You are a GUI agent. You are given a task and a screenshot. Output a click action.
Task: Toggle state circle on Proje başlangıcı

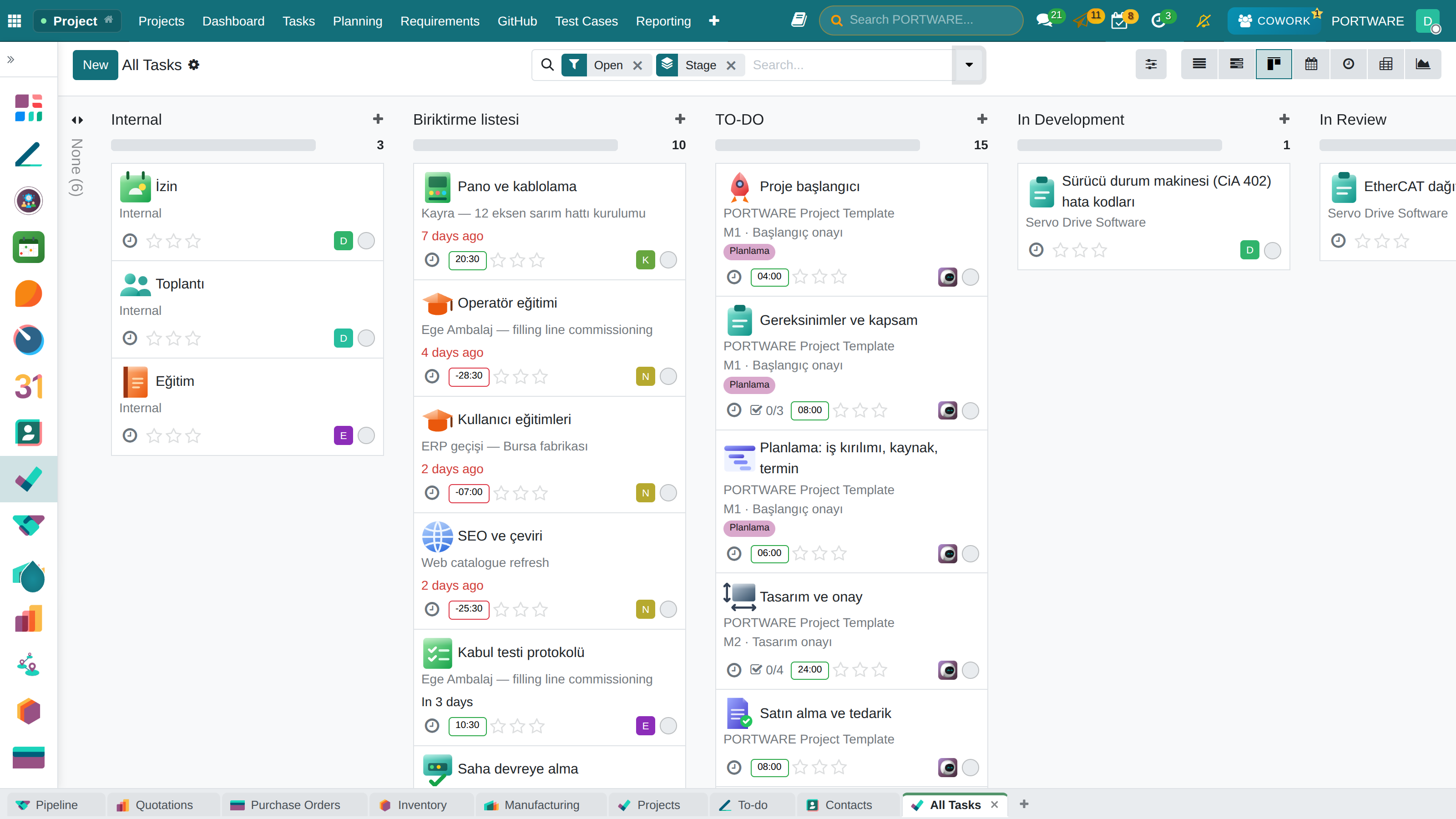coord(971,277)
